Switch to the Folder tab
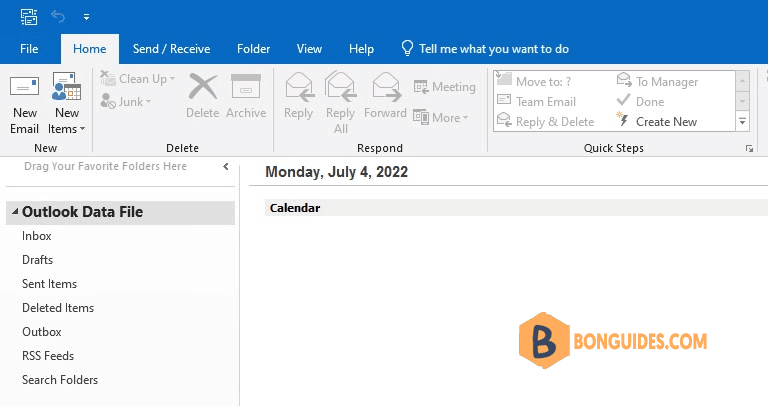The height and width of the screenshot is (406, 768). (253, 49)
